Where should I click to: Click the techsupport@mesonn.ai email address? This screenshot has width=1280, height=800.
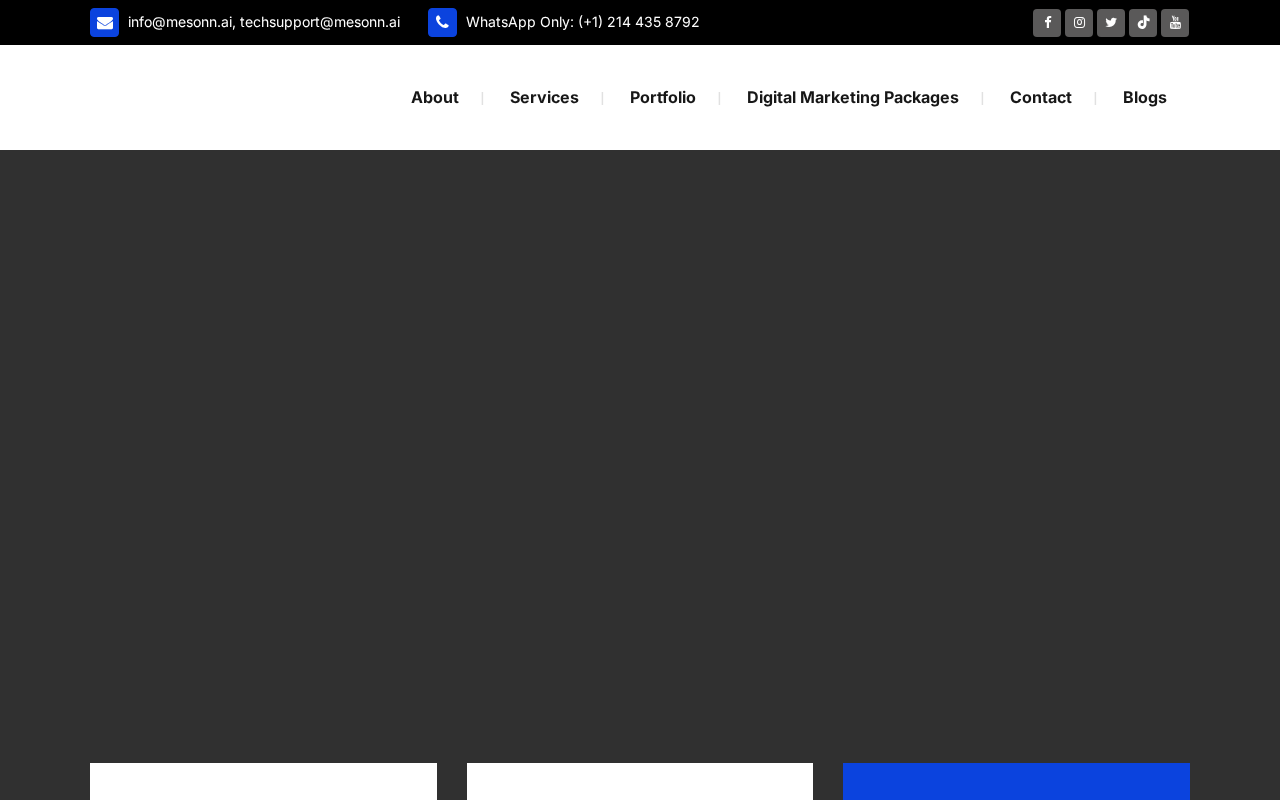[320, 22]
